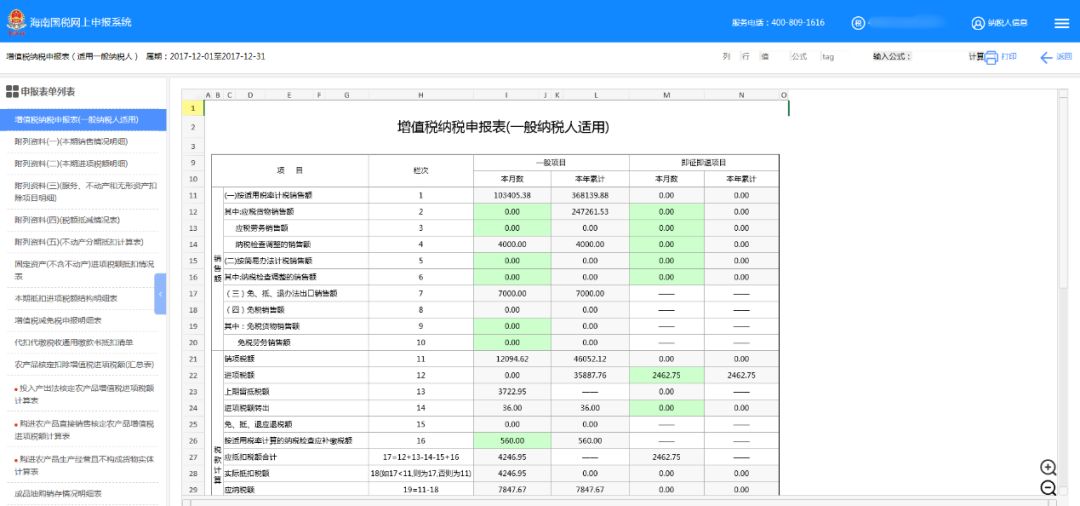This screenshot has width=1080, height=506.
Task: Click the title 增值税纳税申报表(一般纳税人适用) in sheet
Action: (503, 127)
